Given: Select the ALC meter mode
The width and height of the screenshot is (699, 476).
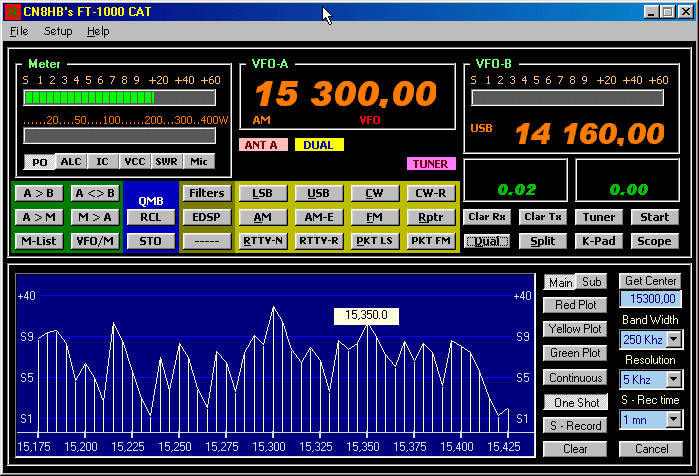Looking at the screenshot, I should [x=71, y=161].
